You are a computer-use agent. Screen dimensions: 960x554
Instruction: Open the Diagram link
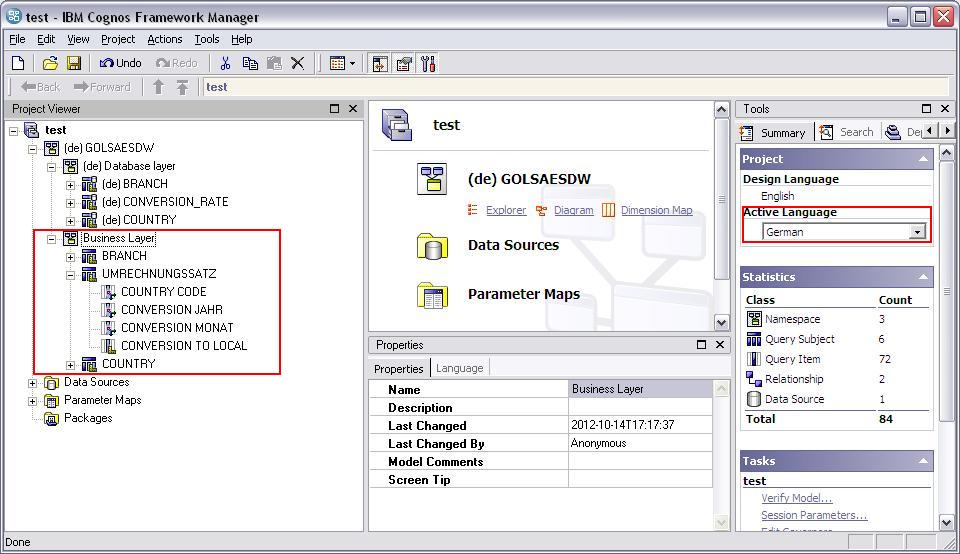pos(574,210)
